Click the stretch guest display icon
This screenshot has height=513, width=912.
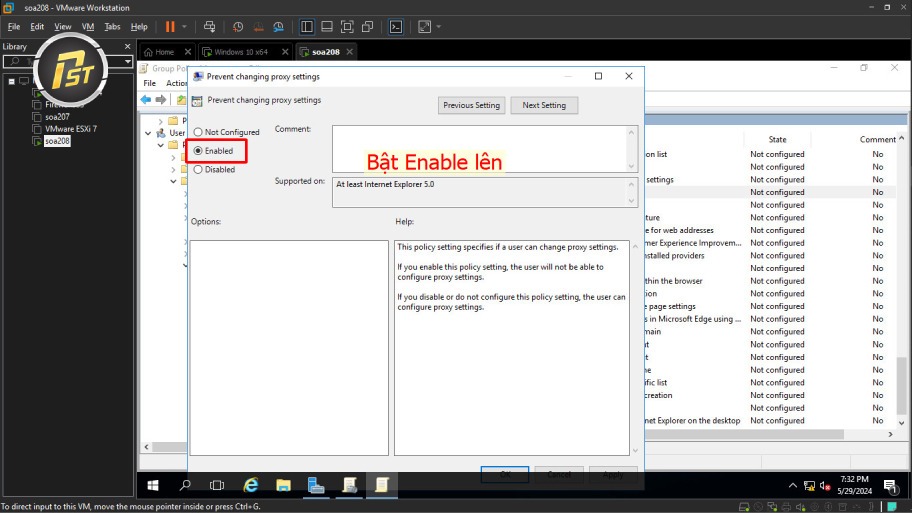[x=425, y=27]
